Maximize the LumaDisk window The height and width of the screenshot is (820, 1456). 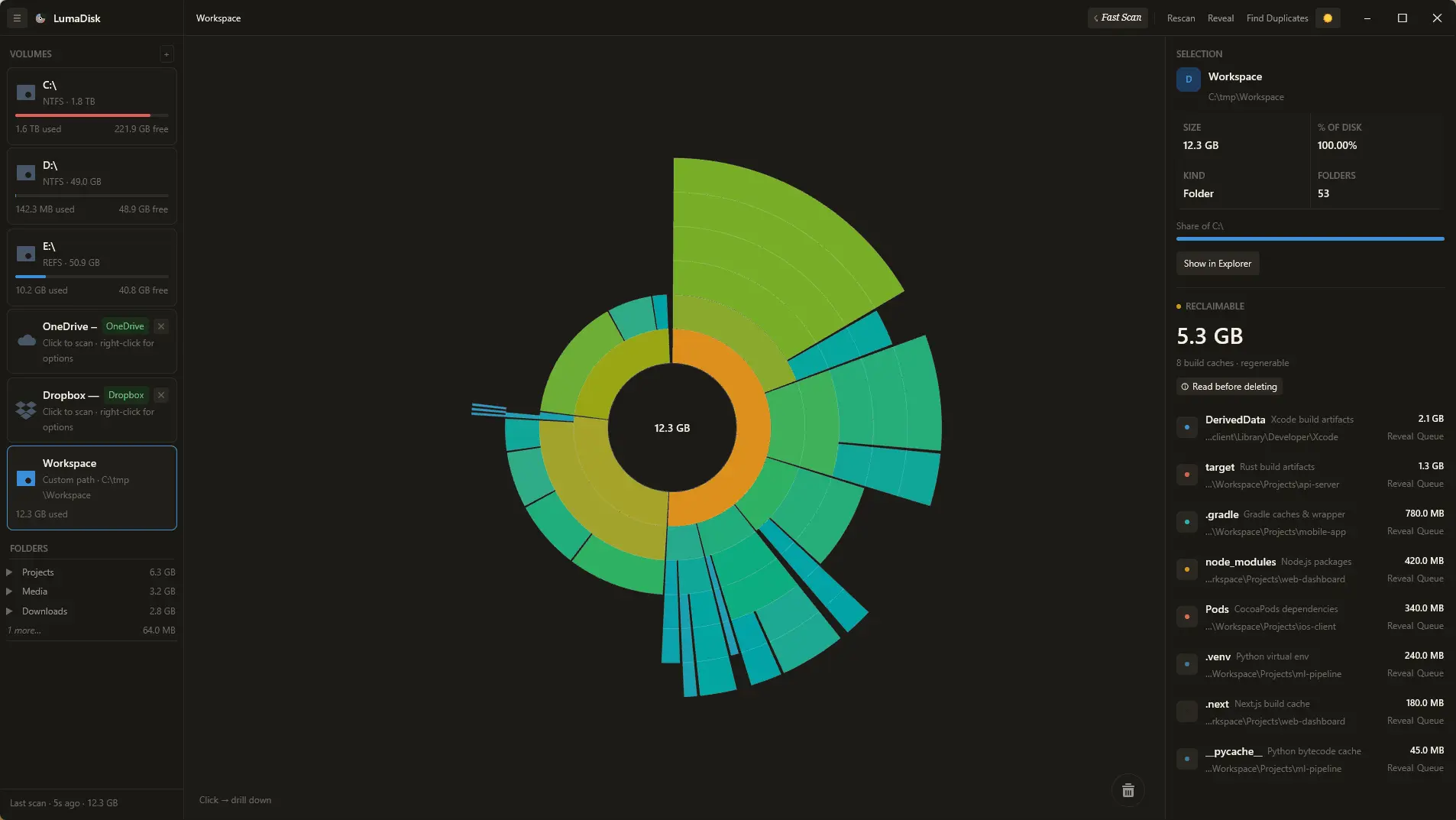pyautogui.click(x=1403, y=18)
